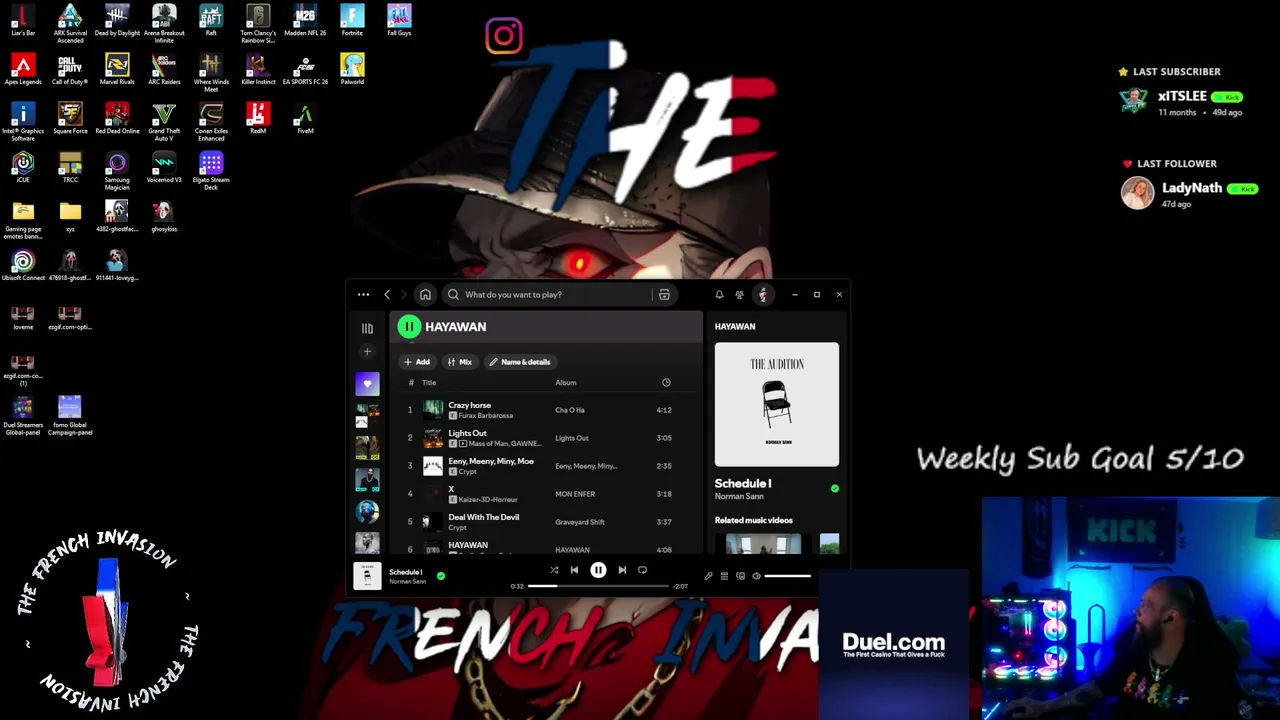Select the Call of Duty desktop icon
1280x720 pixels.
click(70, 69)
